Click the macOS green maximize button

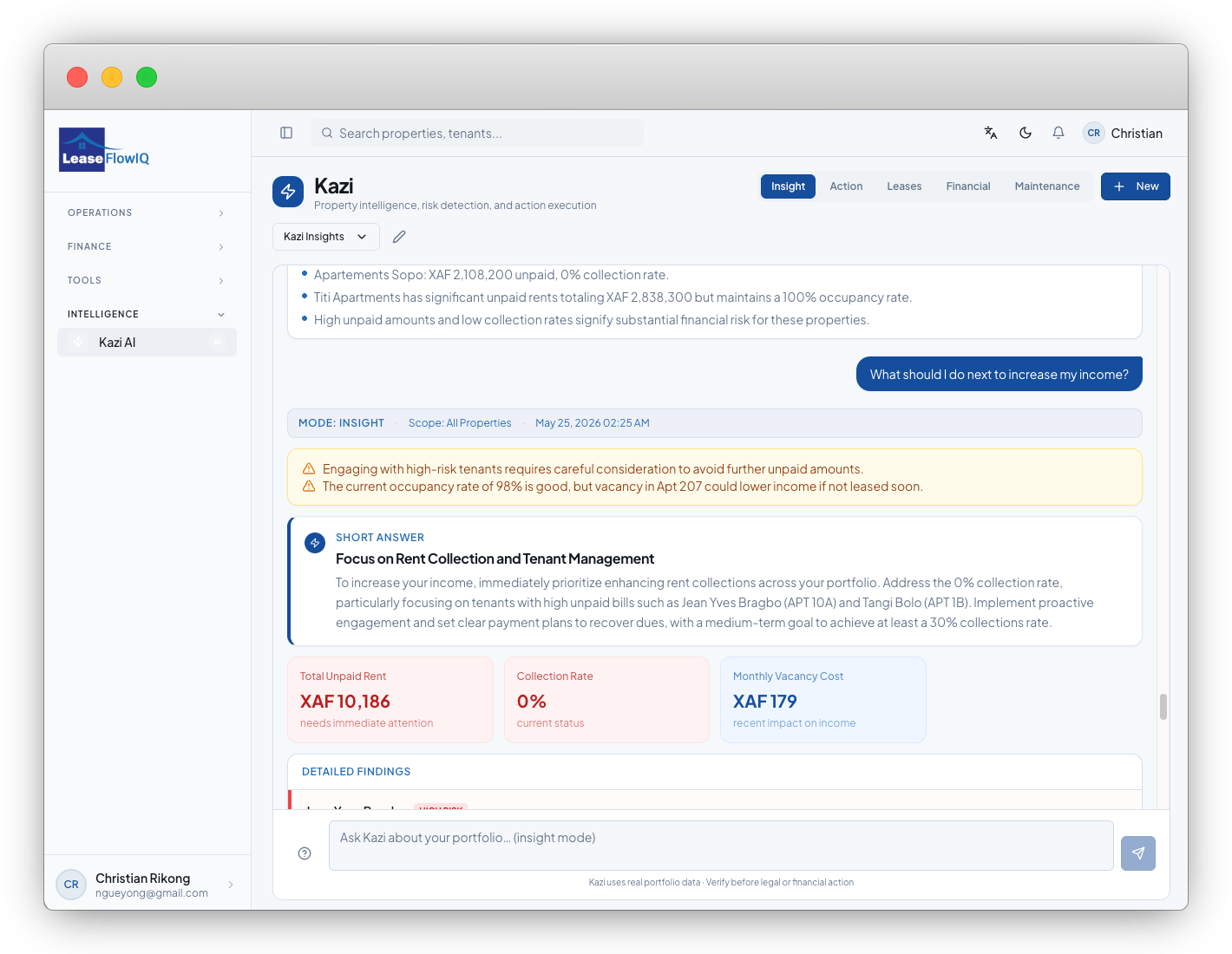pos(147,77)
